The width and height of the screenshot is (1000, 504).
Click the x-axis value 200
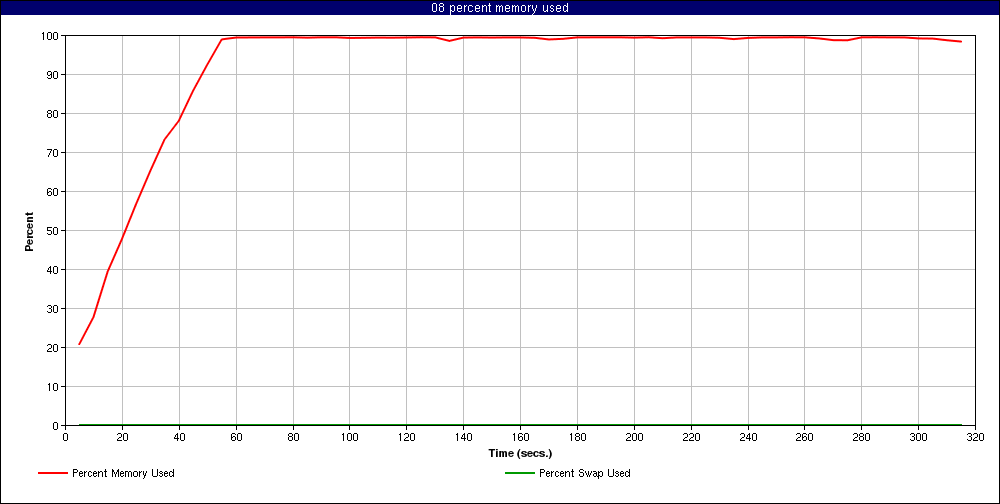click(x=634, y=437)
